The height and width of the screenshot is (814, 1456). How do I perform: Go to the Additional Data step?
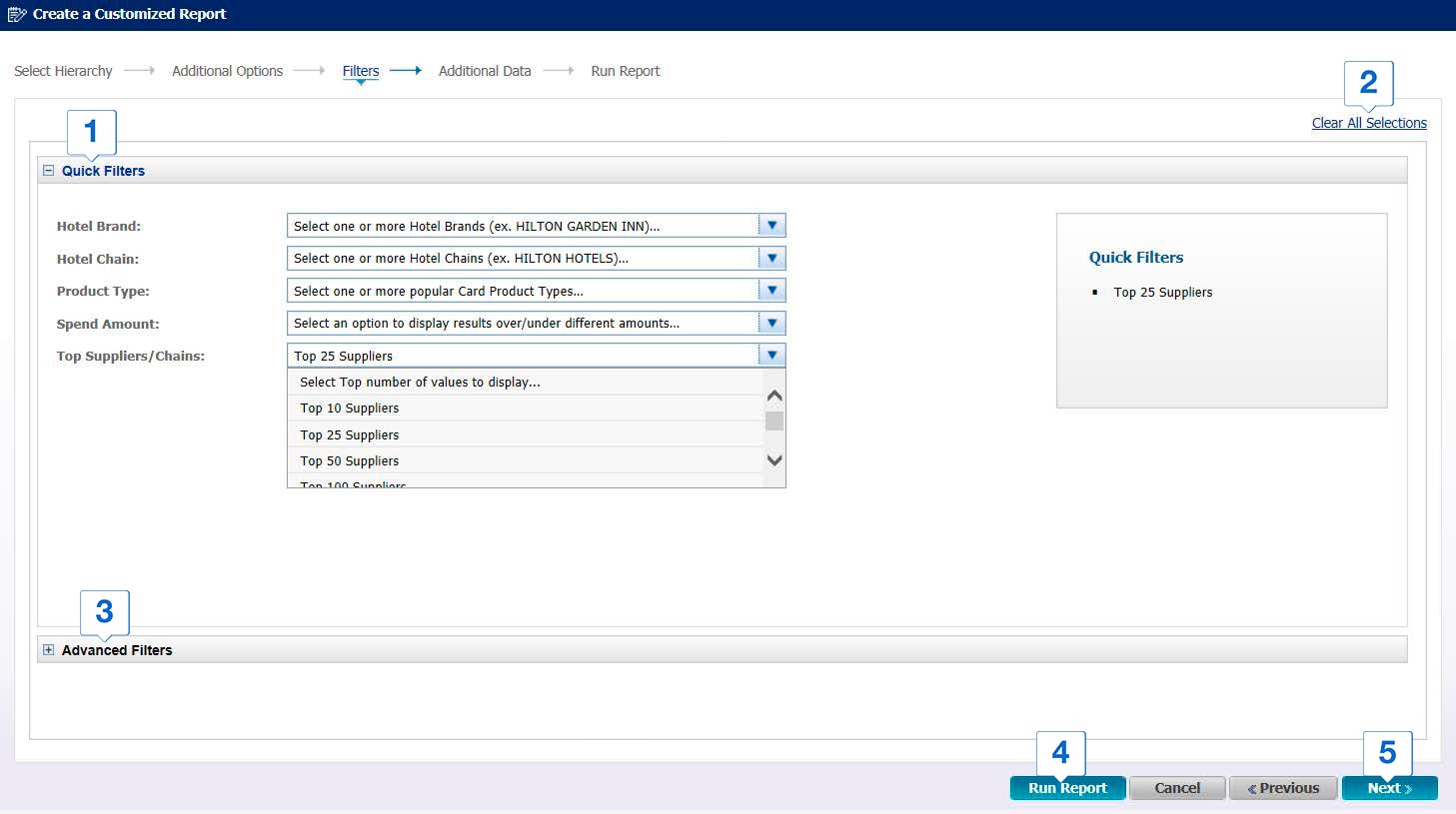pos(485,71)
